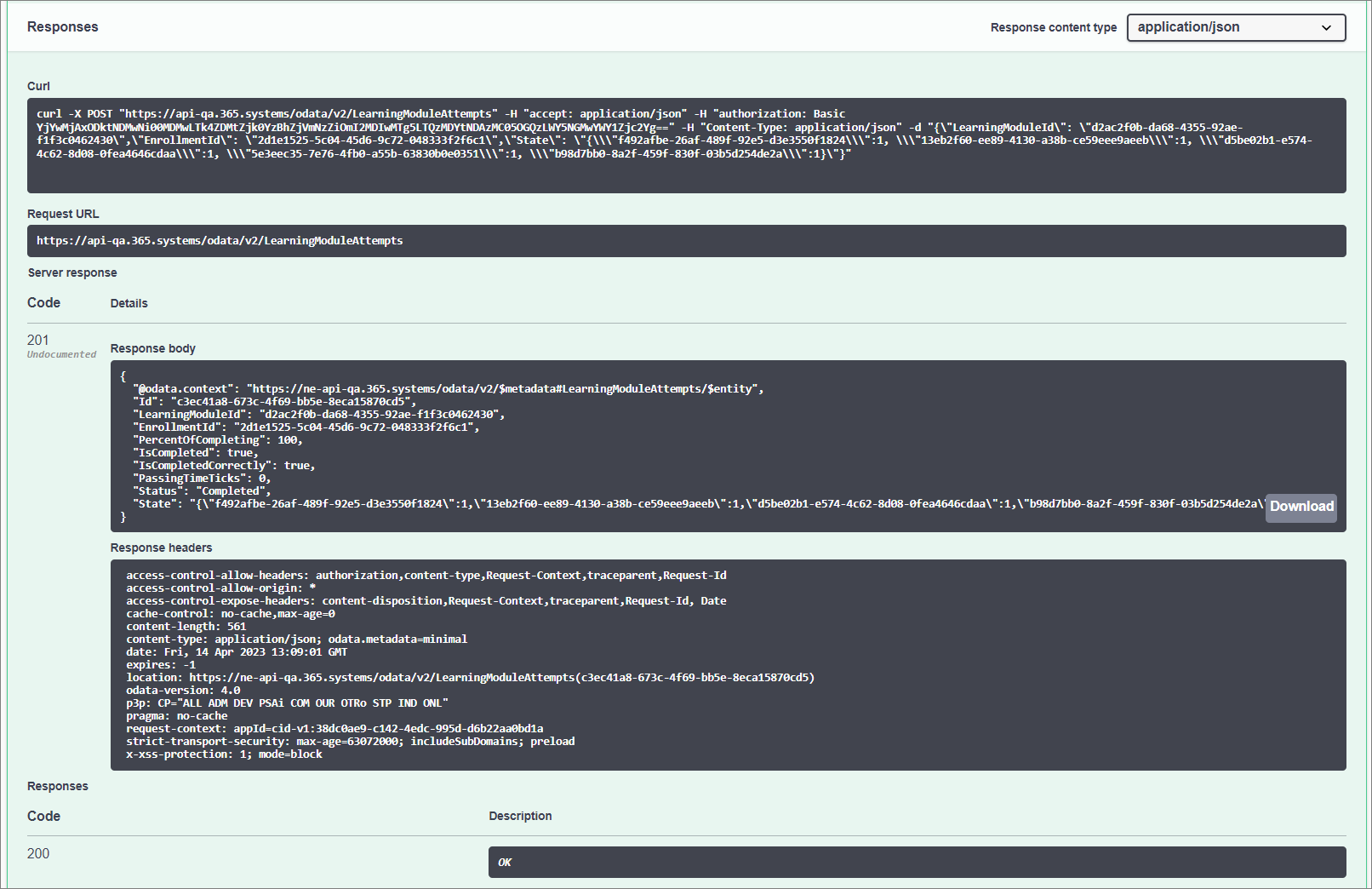Screen dimensions: 1372x889
Task: Click the strict-transport-security header line
Action: coord(350,742)
